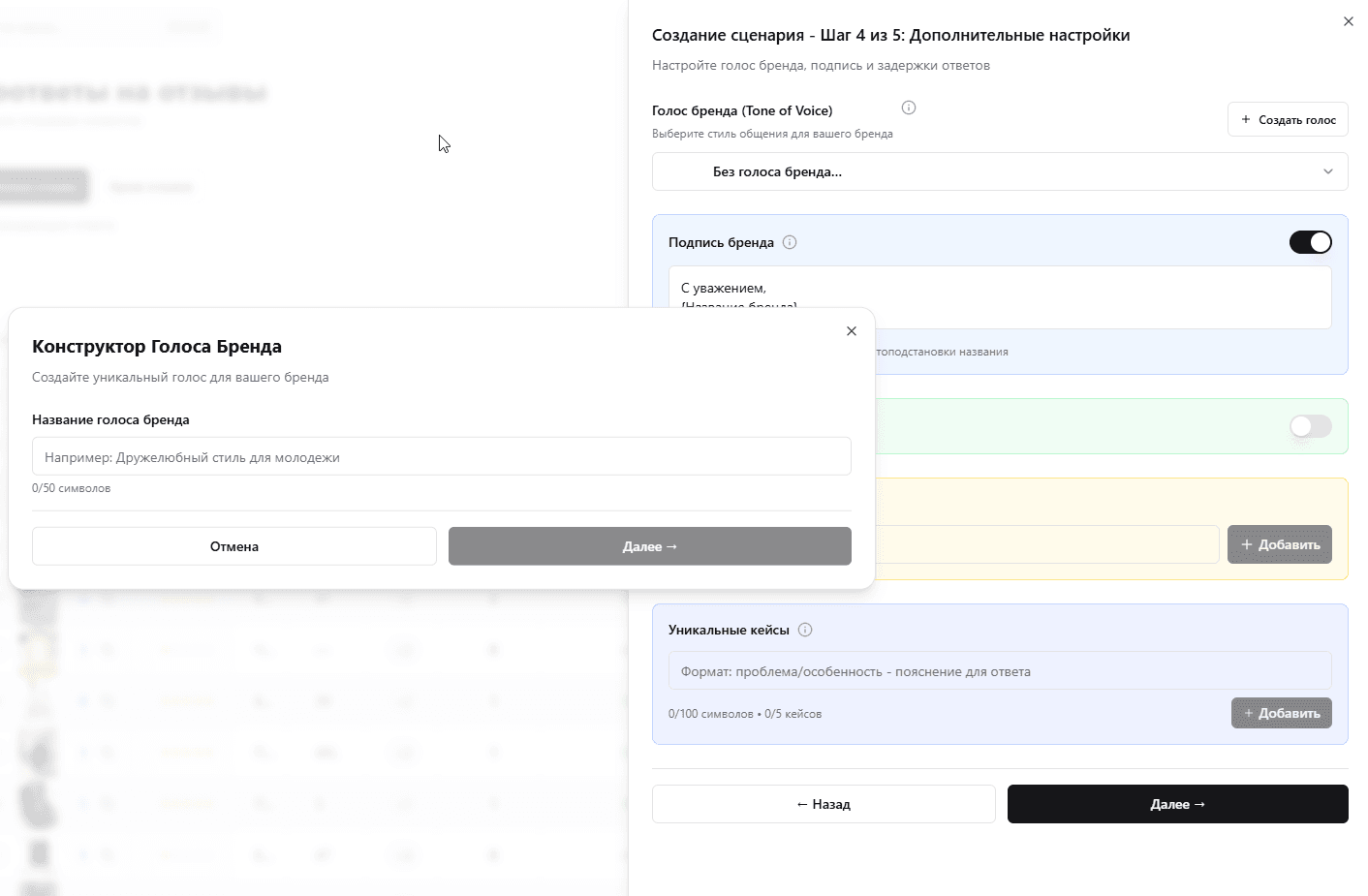
Task: Expand the brand voice dropdown chevron
Action: (x=1327, y=171)
